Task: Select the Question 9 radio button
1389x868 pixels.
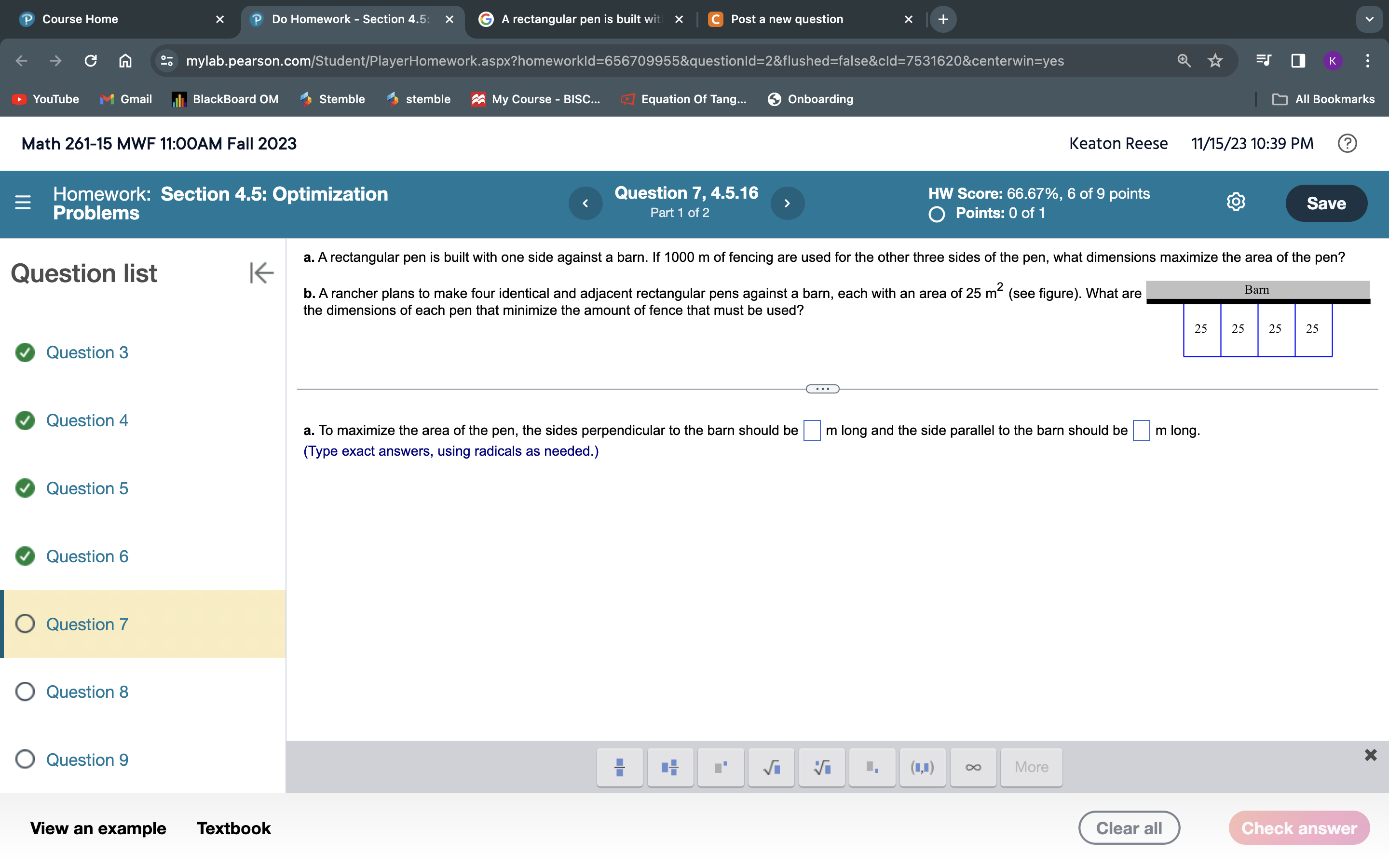Action: tap(24, 759)
